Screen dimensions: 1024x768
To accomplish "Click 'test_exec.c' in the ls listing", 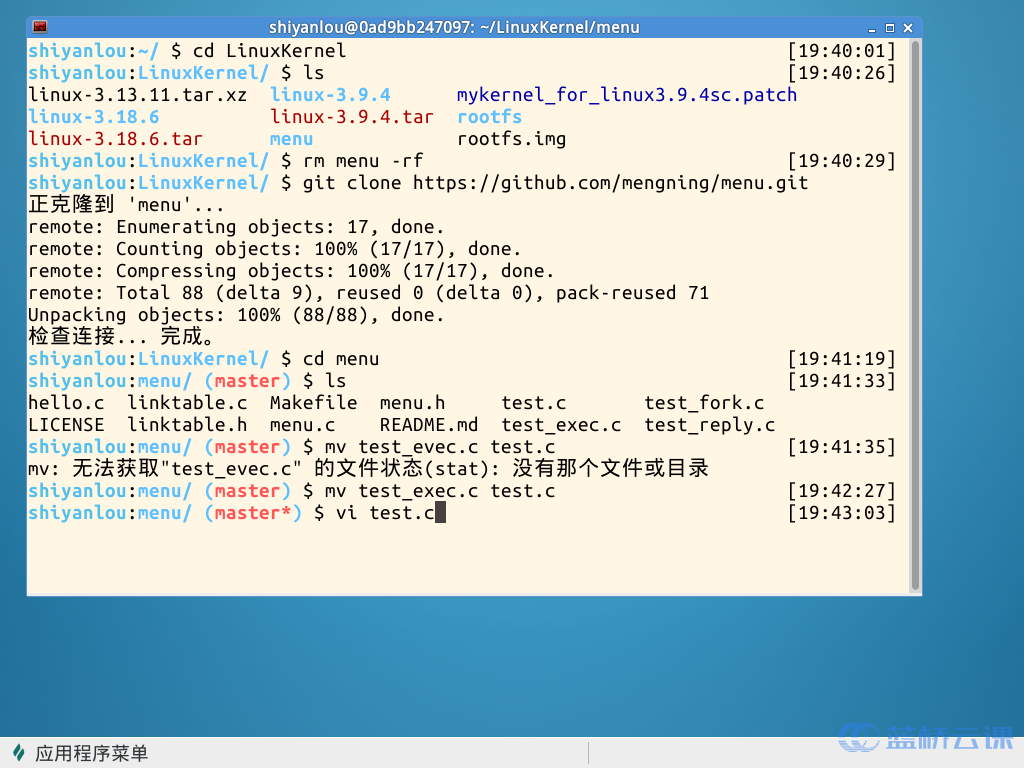I will pyautogui.click(x=561, y=425).
